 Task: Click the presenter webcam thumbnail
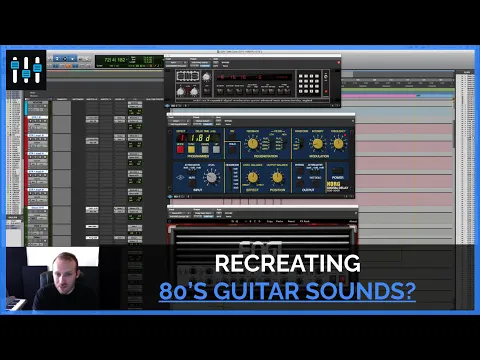click(x=52, y=279)
